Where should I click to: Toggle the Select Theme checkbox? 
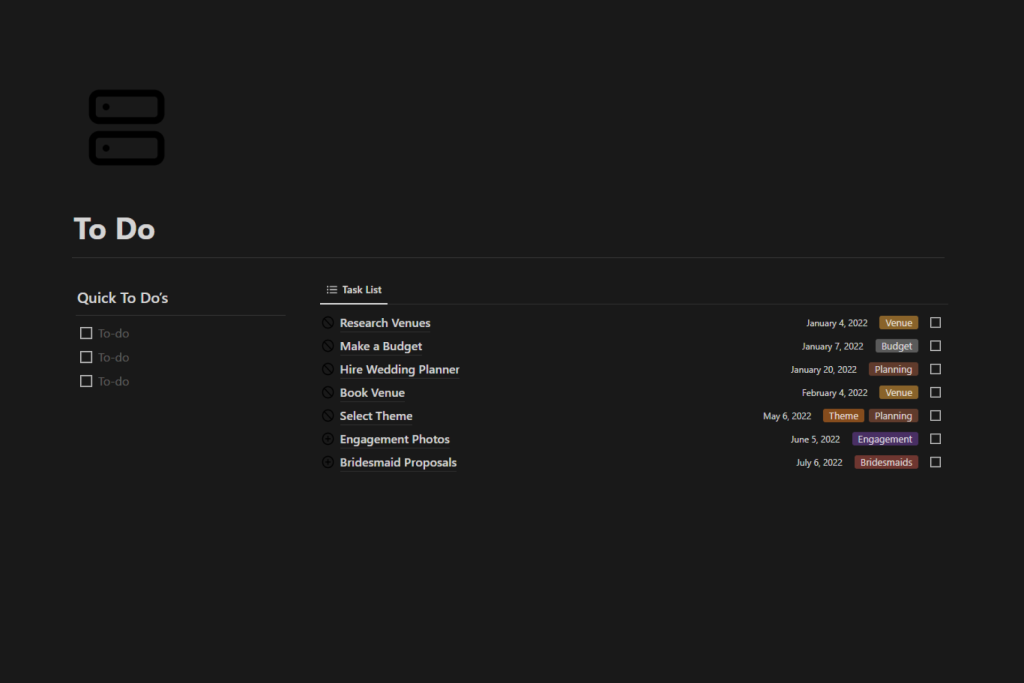pyautogui.click(x=935, y=416)
